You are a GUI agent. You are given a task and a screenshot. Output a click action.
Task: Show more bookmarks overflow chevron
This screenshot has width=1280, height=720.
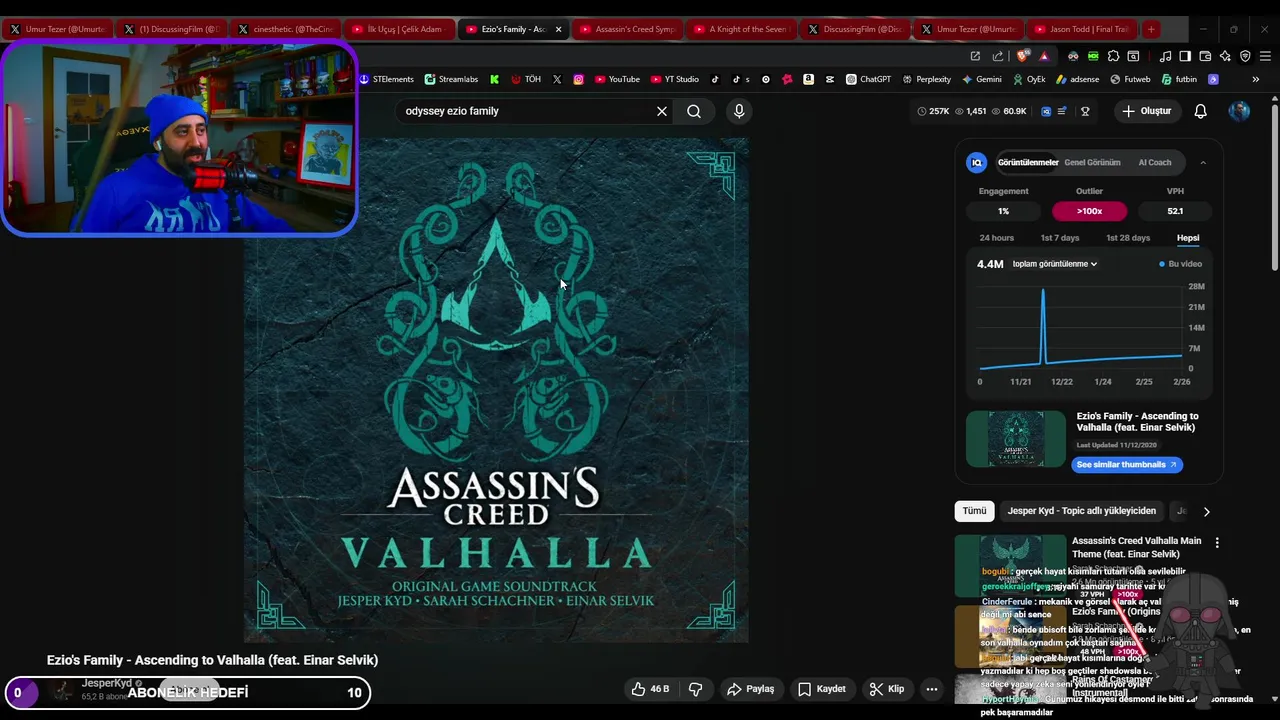[x=1256, y=79]
